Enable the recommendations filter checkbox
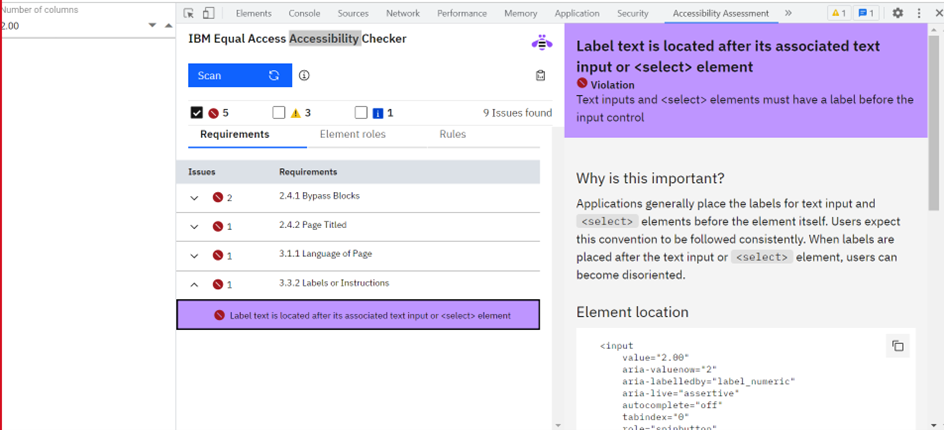Image resolution: width=944 pixels, height=430 pixels. click(361, 113)
